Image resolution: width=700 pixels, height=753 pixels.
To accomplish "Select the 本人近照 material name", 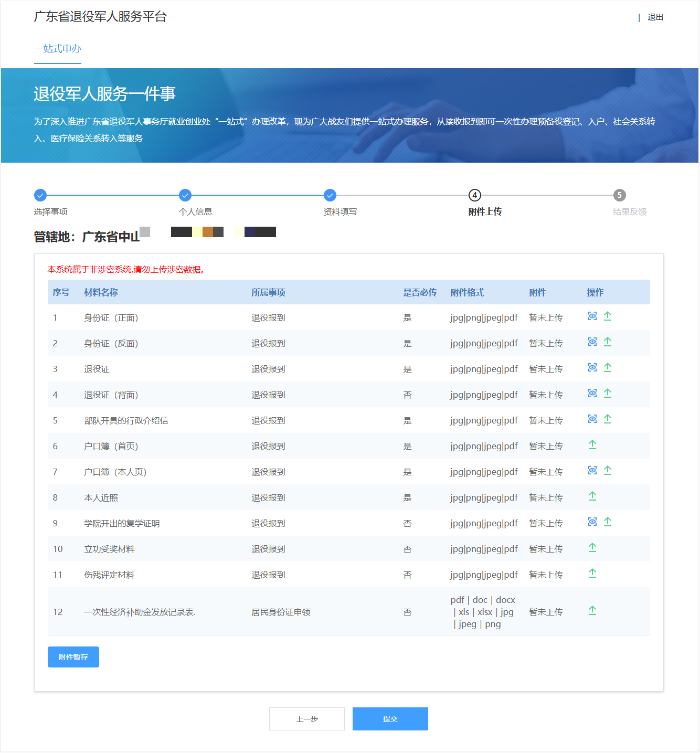I will tap(101, 498).
